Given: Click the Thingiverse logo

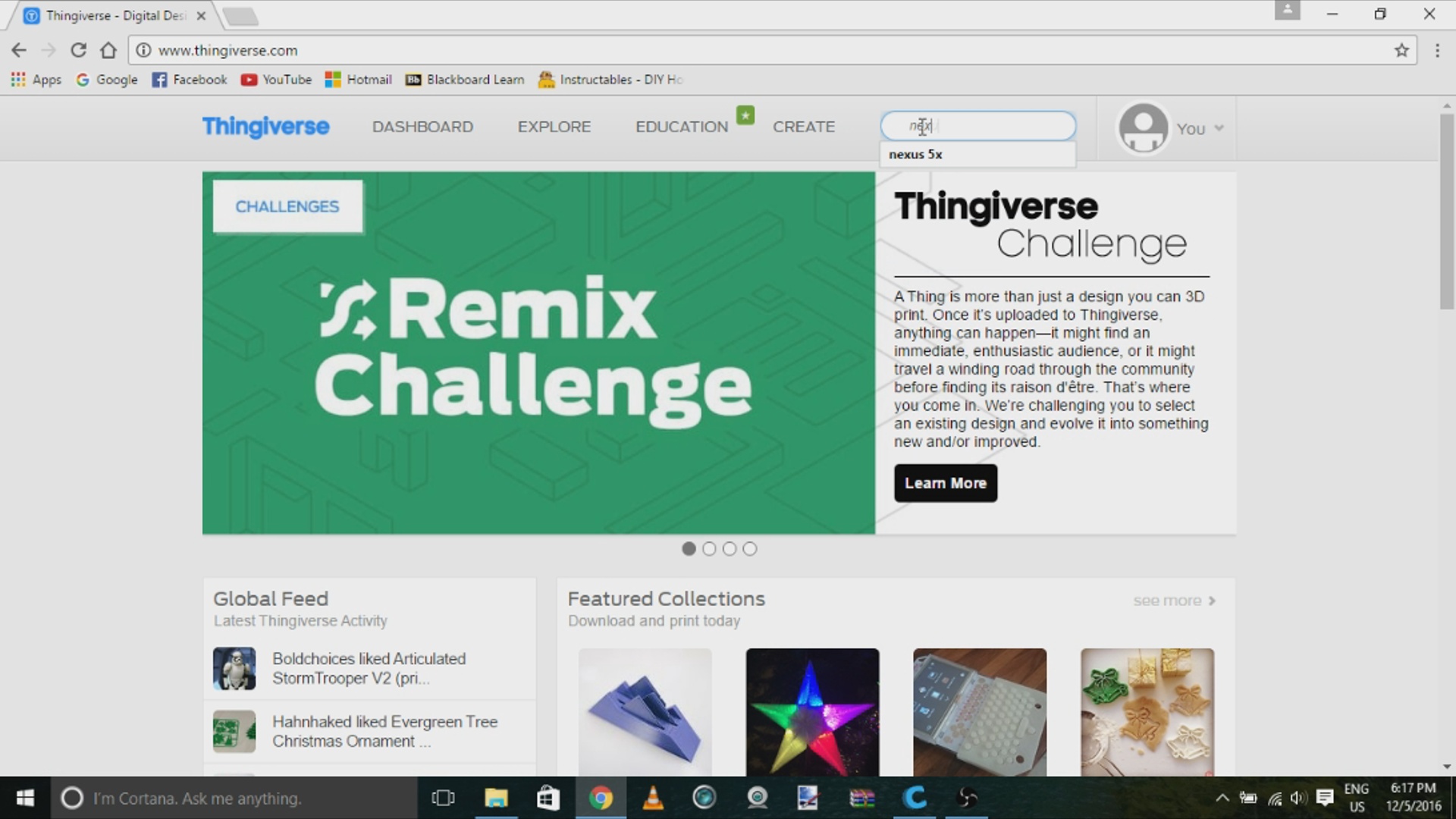Looking at the screenshot, I should [x=265, y=127].
